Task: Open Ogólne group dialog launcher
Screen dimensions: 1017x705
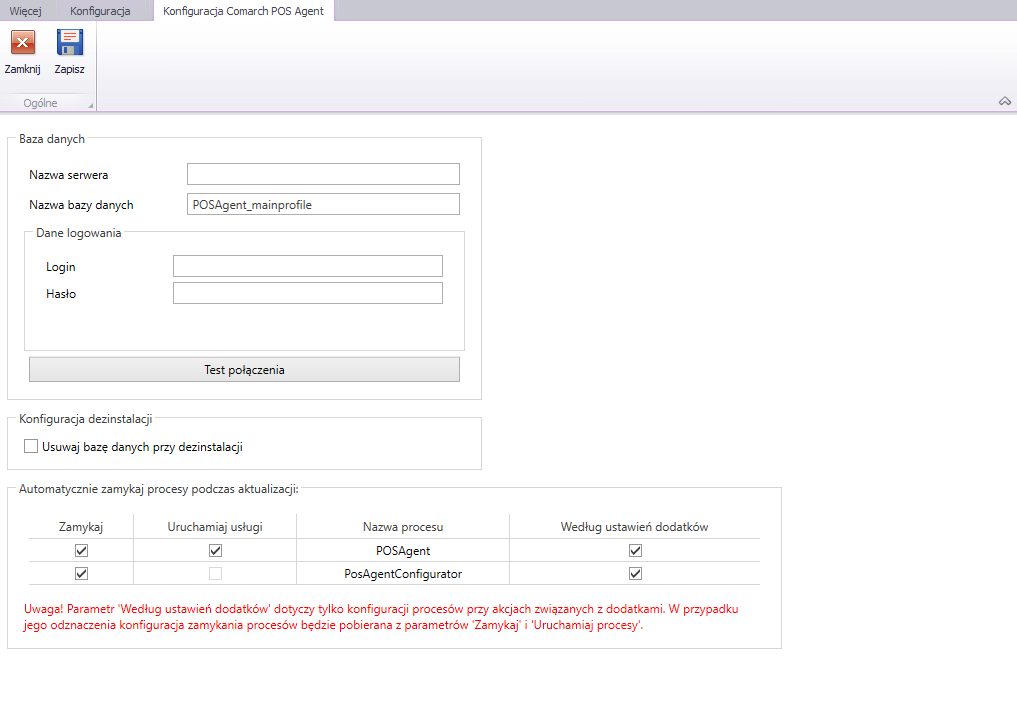Action: click(91, 105)
